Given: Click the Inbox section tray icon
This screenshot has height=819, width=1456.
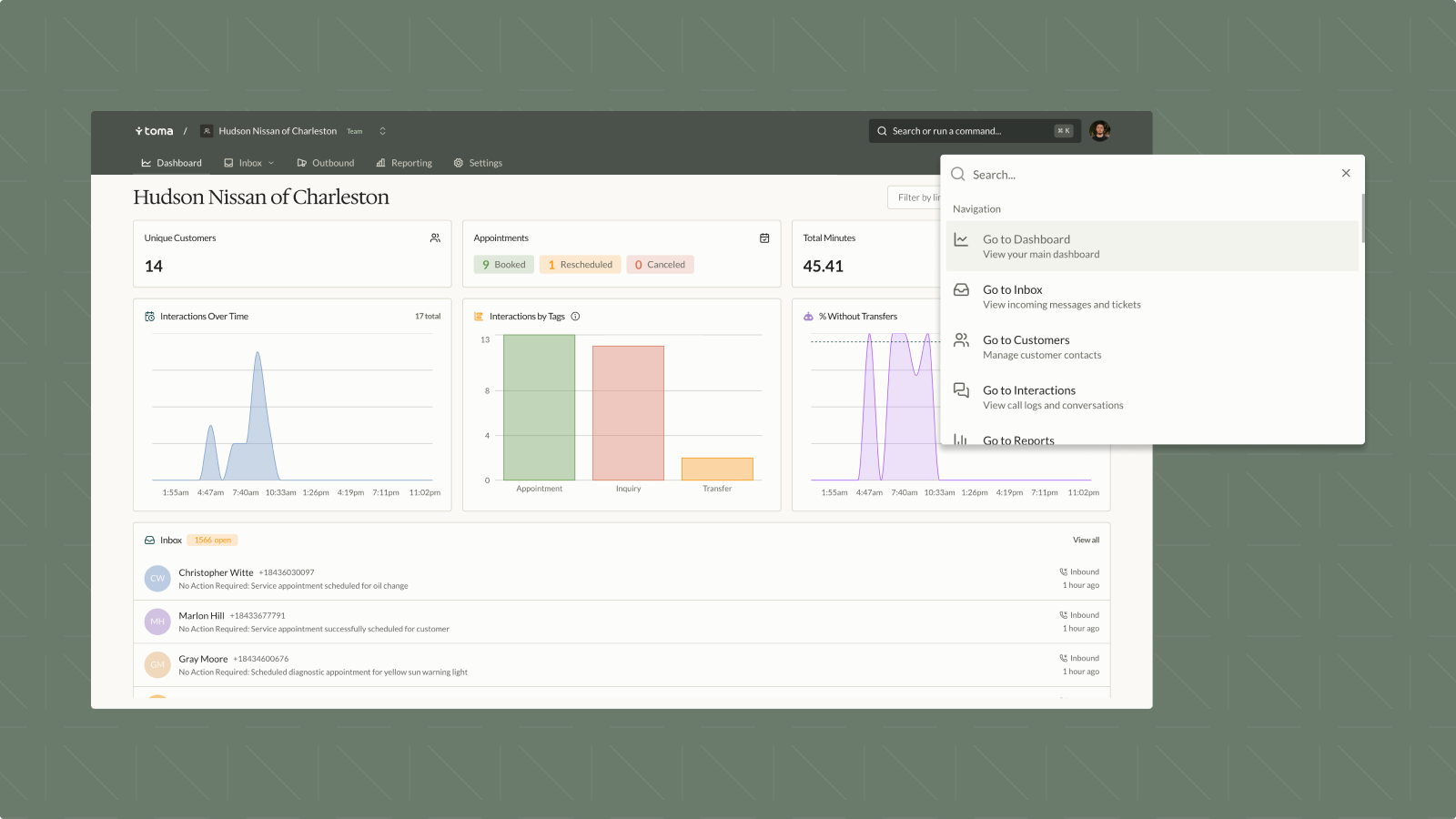Looking at the screenshot, I should (149, 541).
